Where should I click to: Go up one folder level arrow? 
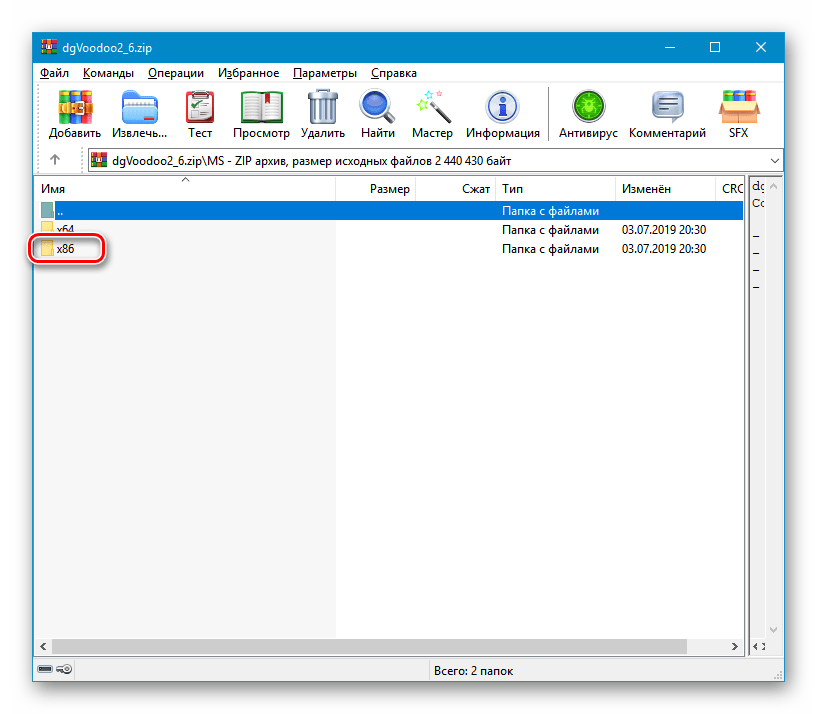click(x=55, y=160)
